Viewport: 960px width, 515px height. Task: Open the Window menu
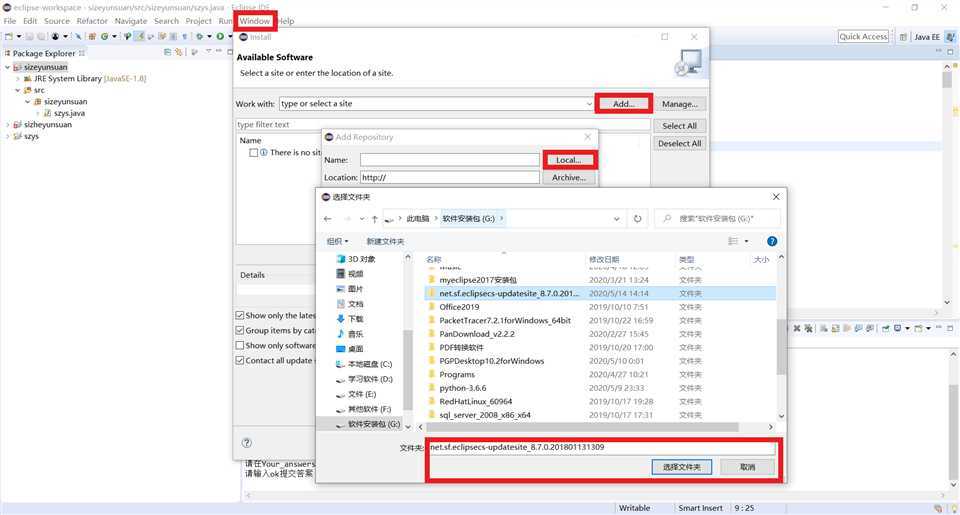tap(255, 21)
